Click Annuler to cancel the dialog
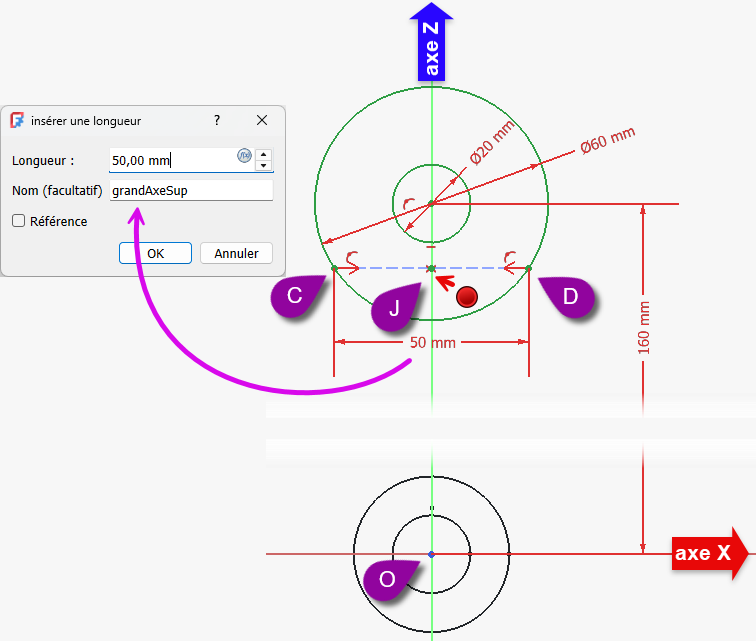The image size is (756, 641). 236,254
